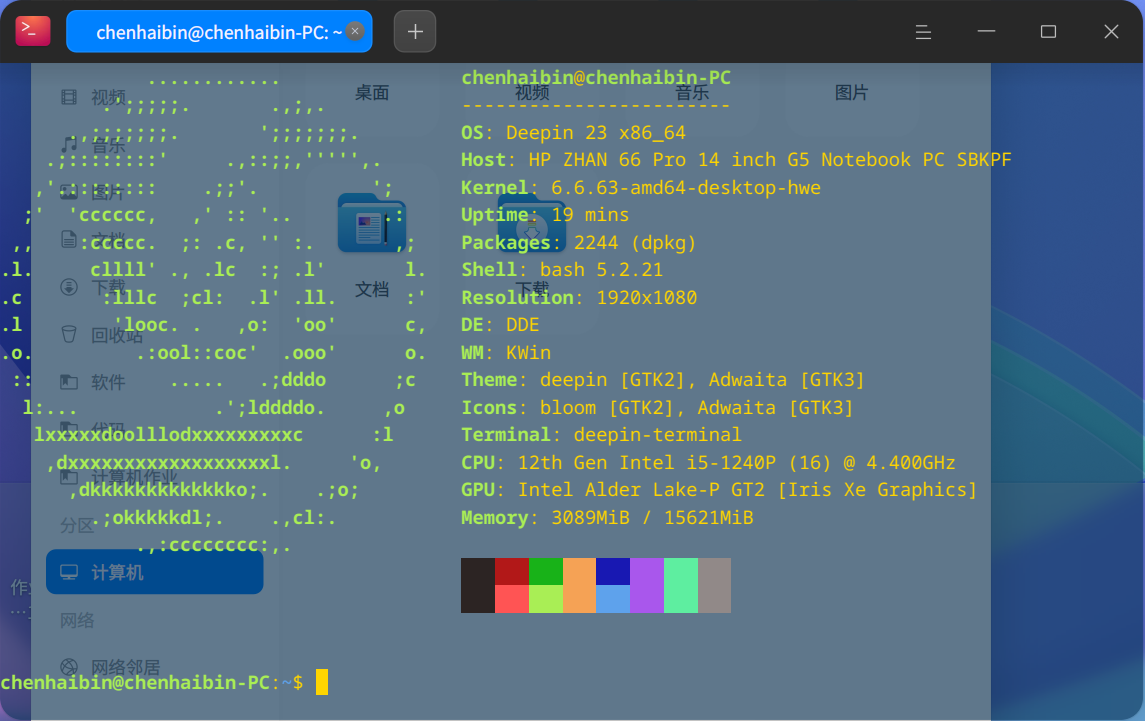Click the "WM: KWin" line

coord(506,353)
